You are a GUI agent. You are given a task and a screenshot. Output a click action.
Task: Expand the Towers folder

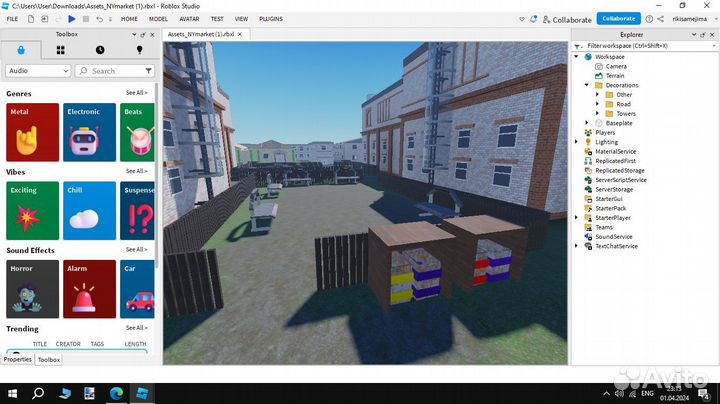598,114
